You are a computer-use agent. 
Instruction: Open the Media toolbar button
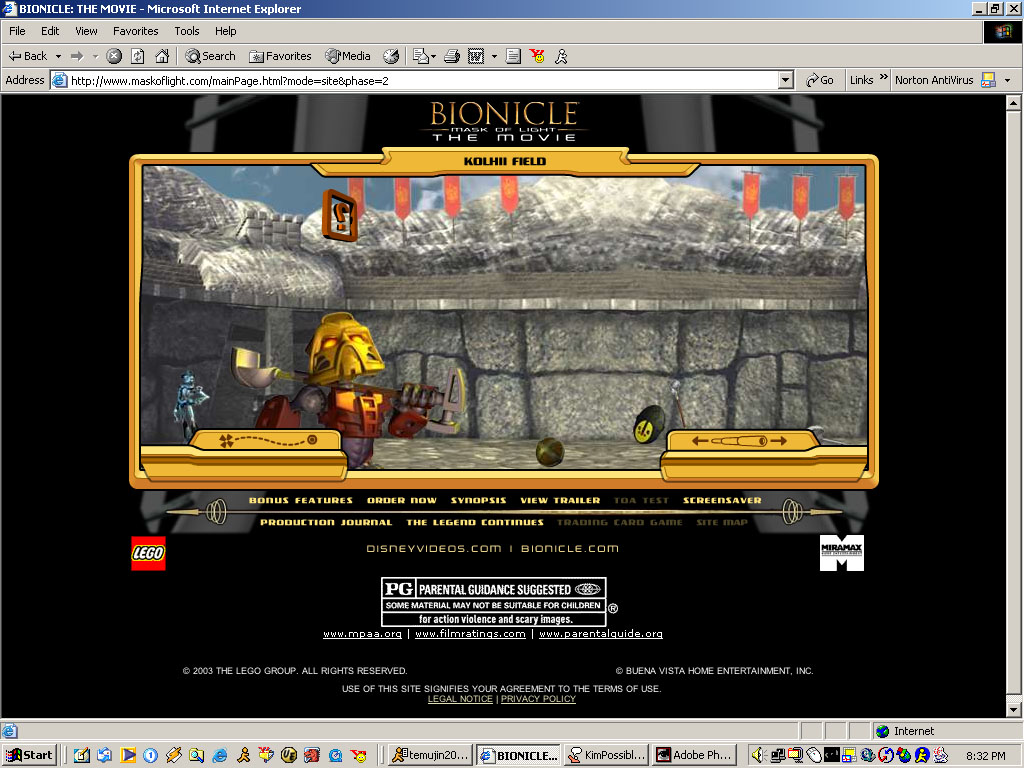(x=348, y=56)
